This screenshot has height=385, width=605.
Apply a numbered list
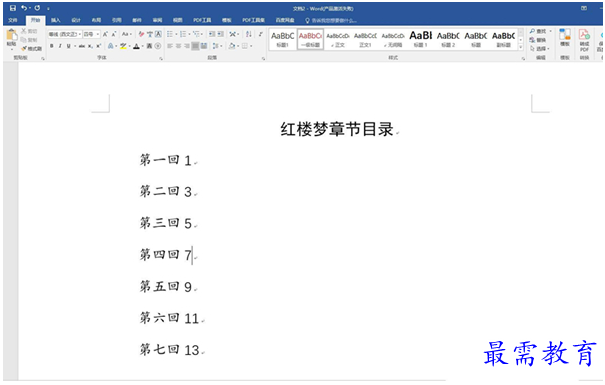click(x=183, y=34)
